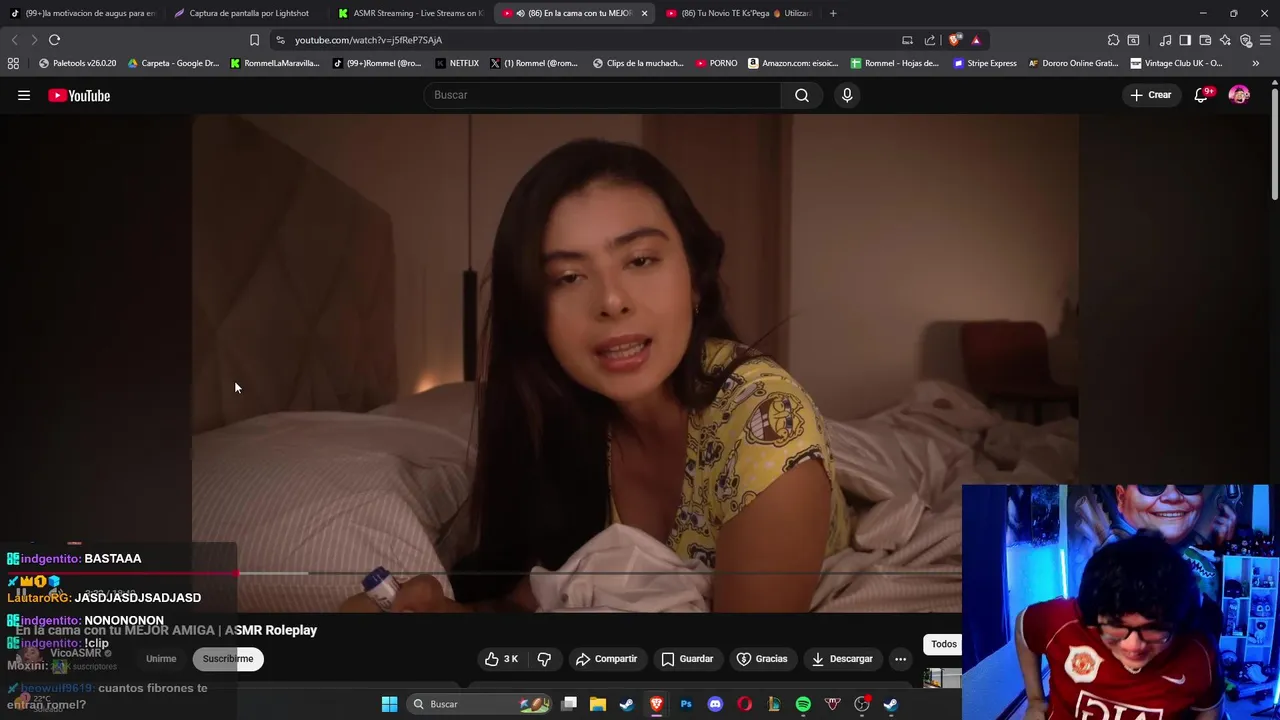Close the current En la cama tab
This screenshot has width=1280, height=720.
point(644,13)
